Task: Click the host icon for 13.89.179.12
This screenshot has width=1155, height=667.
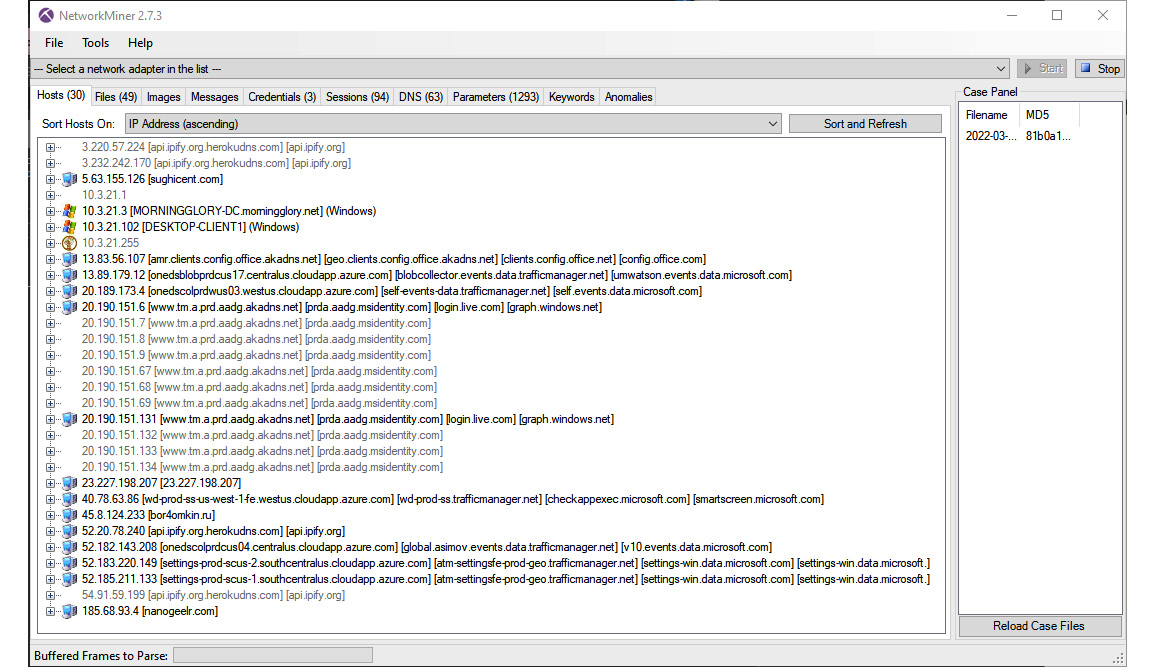Action: click(69, 275)
